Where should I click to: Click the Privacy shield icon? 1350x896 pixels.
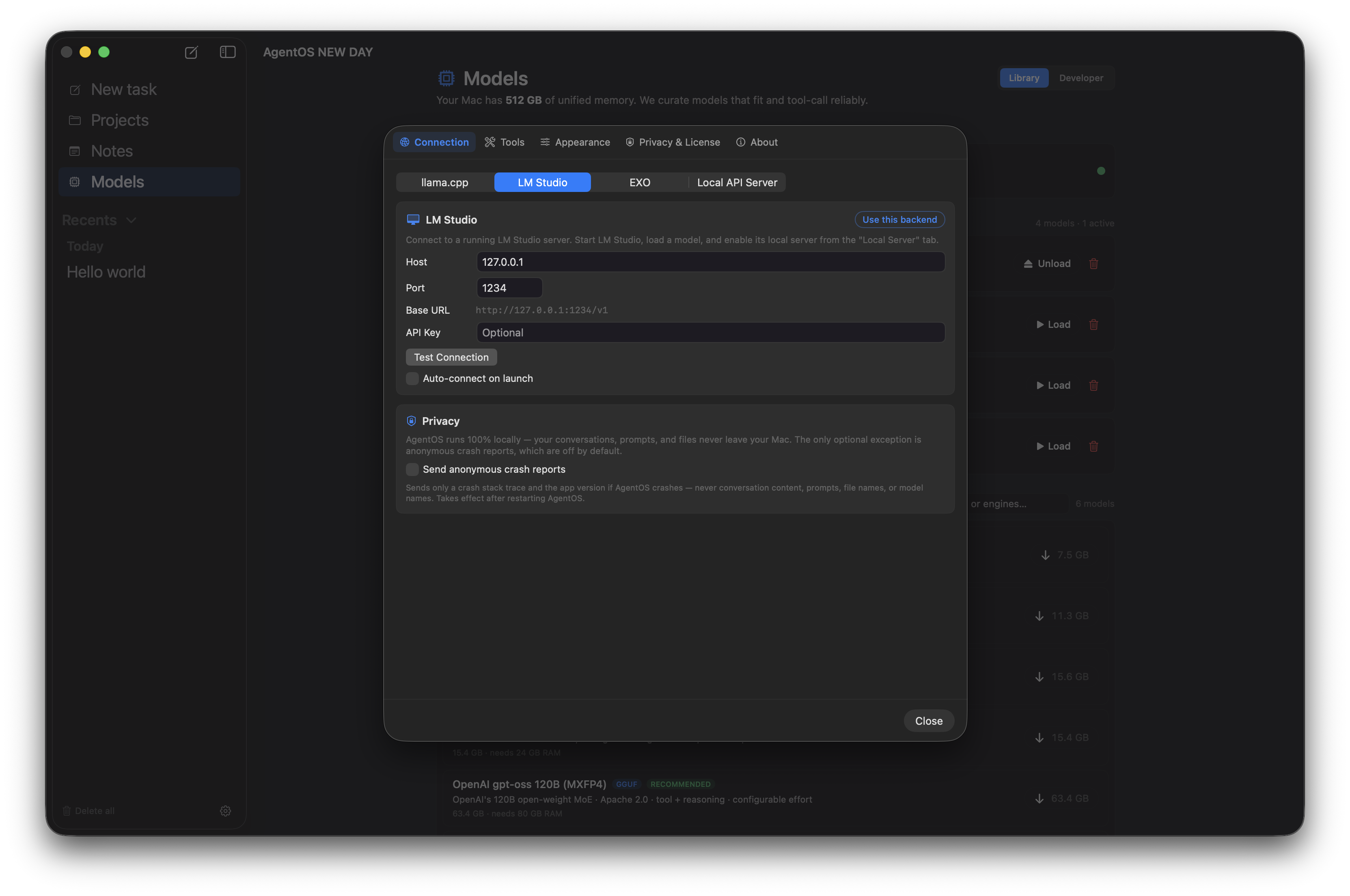(411, 420)
